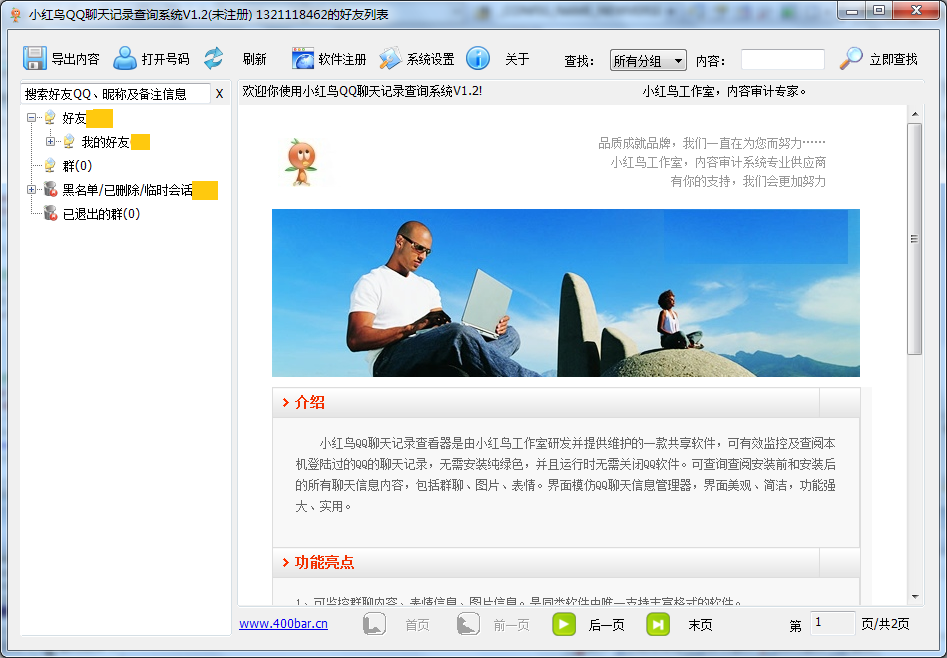Click the 已退出的群 node icon
Viewport: 947px width, 658px height.
[50, 213]
